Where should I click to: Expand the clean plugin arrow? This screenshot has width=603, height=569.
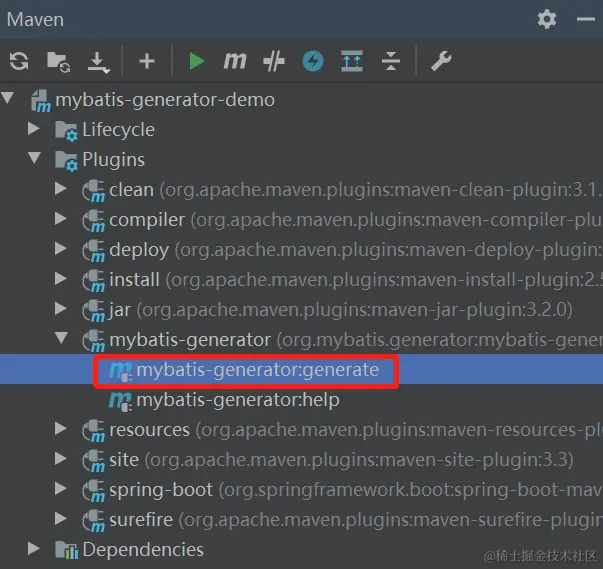tap(61, 188)
